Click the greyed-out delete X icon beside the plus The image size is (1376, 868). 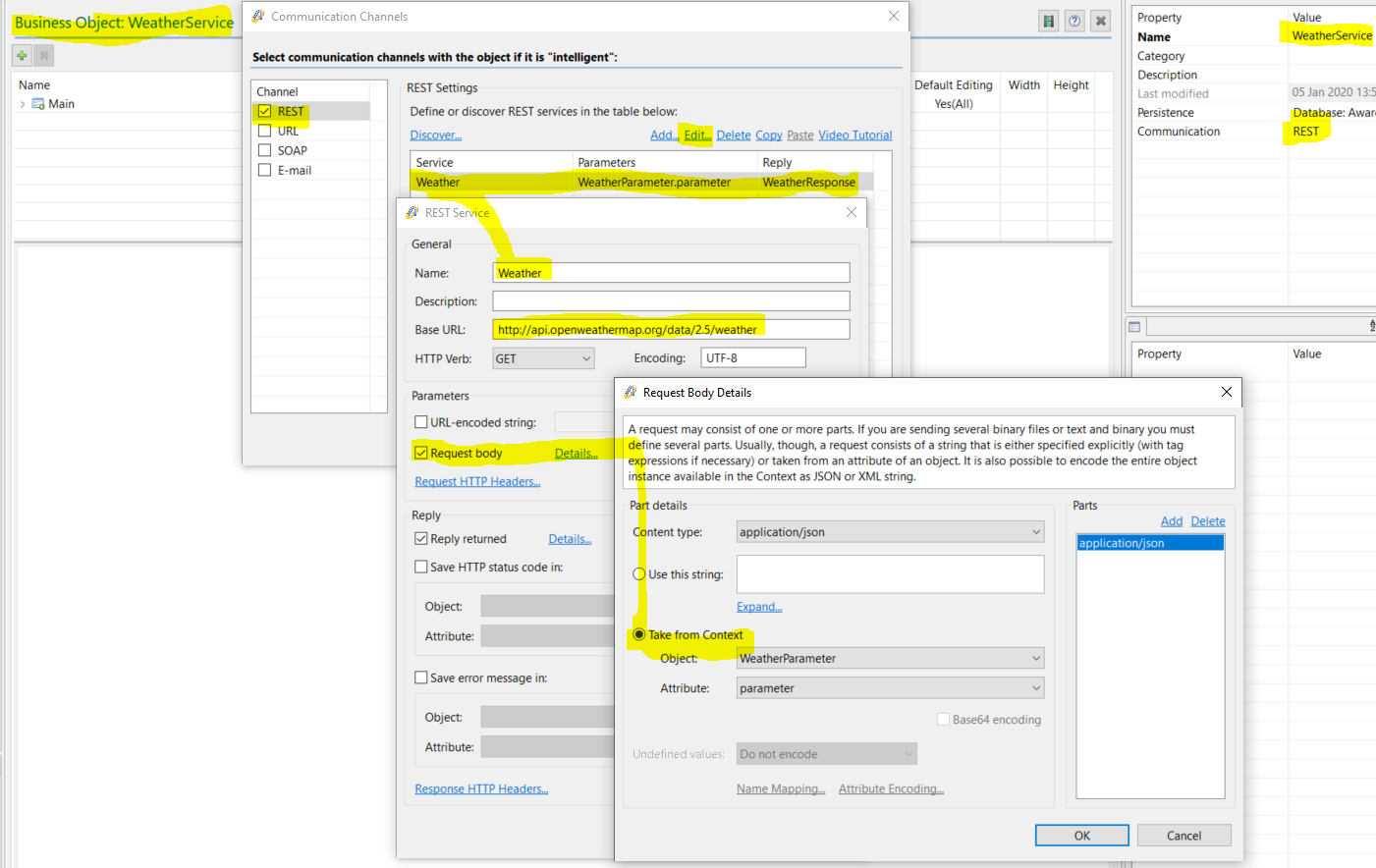click(x=44, y=56)
